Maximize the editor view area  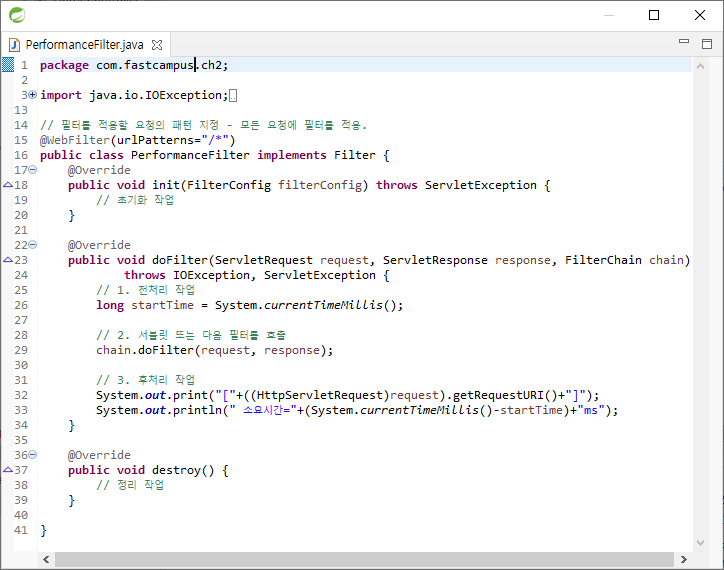707,44
